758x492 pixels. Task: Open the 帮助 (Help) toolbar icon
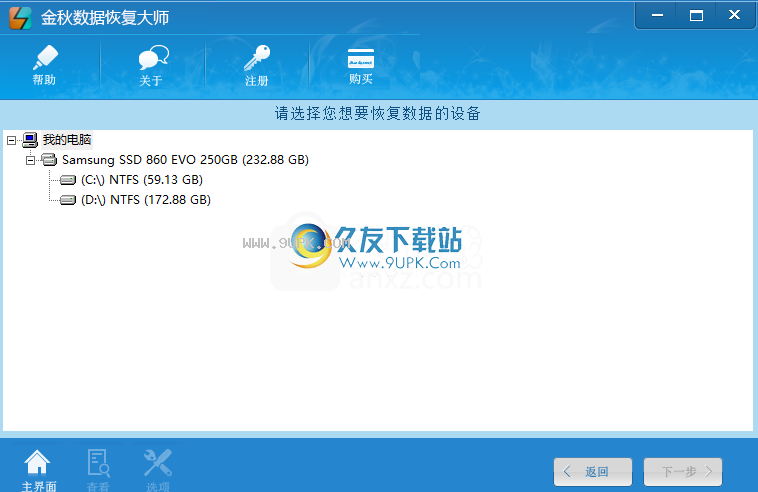45,58
